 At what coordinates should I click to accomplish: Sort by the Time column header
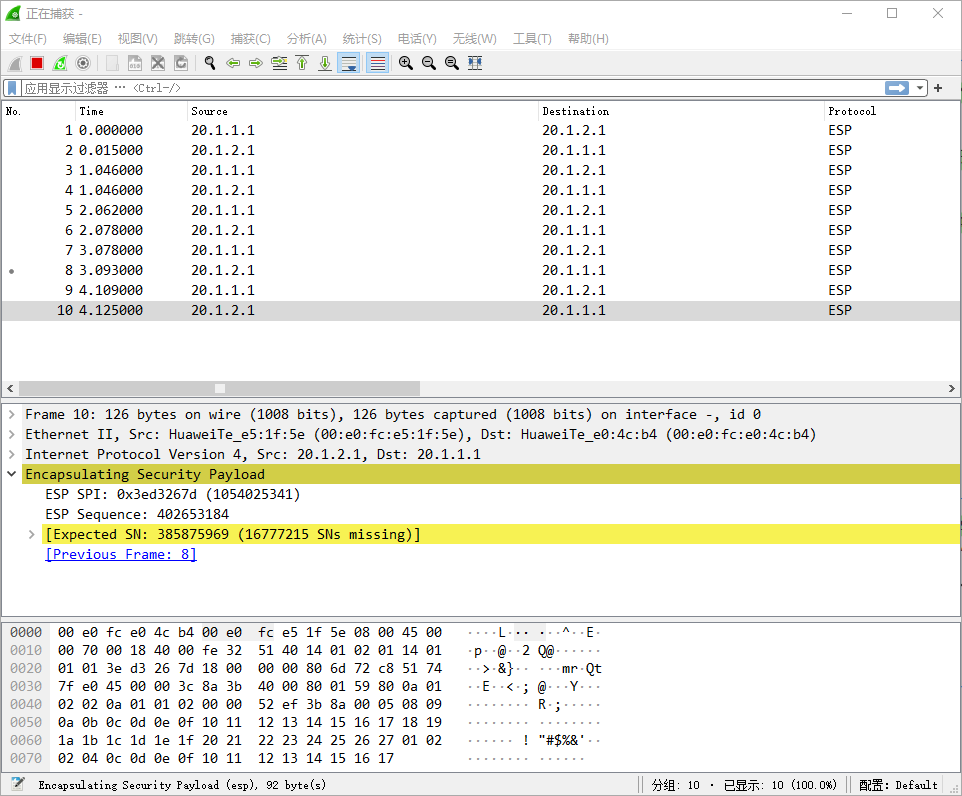click(x=131, y=111)
